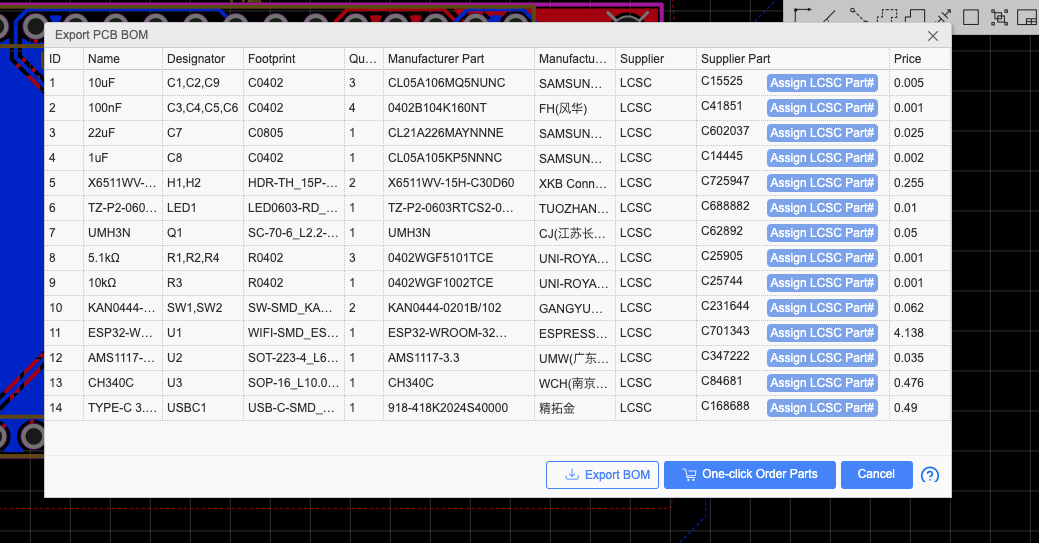
Task: Click the Price column header
Action: tap(908, 59)
